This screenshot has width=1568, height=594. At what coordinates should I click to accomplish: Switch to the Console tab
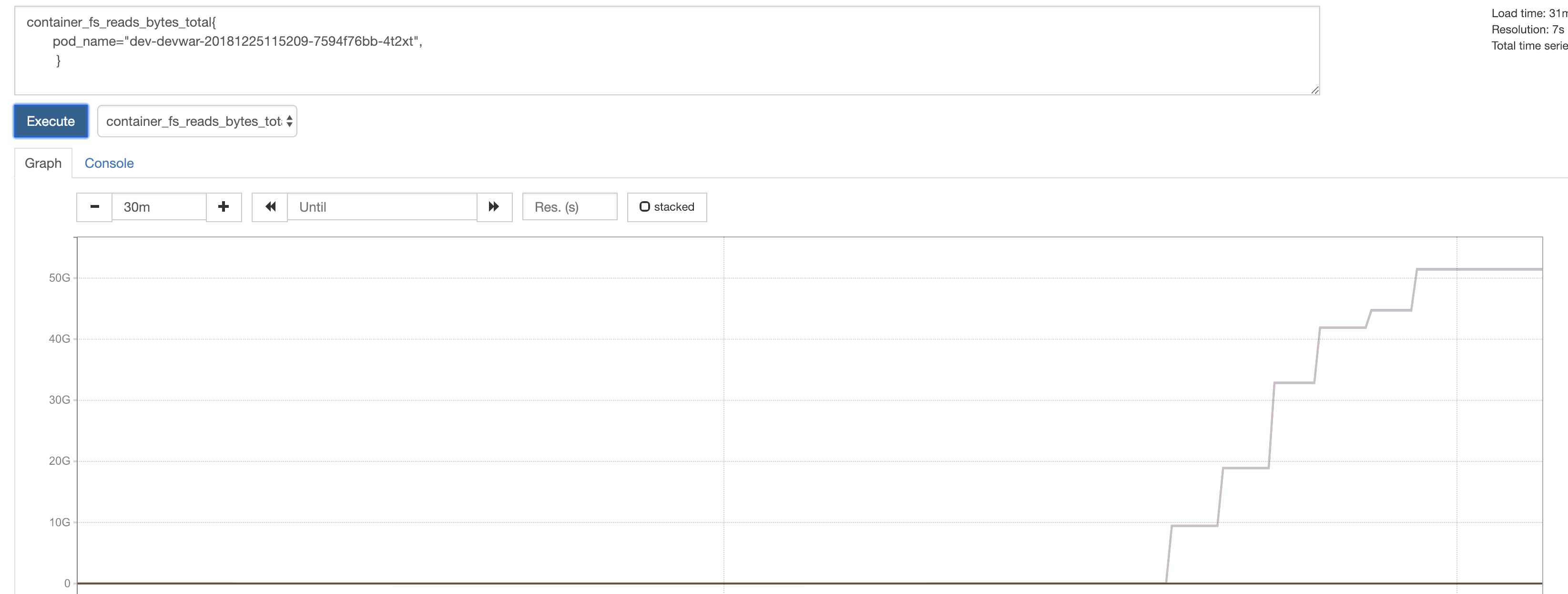click(x=109, y=163)
